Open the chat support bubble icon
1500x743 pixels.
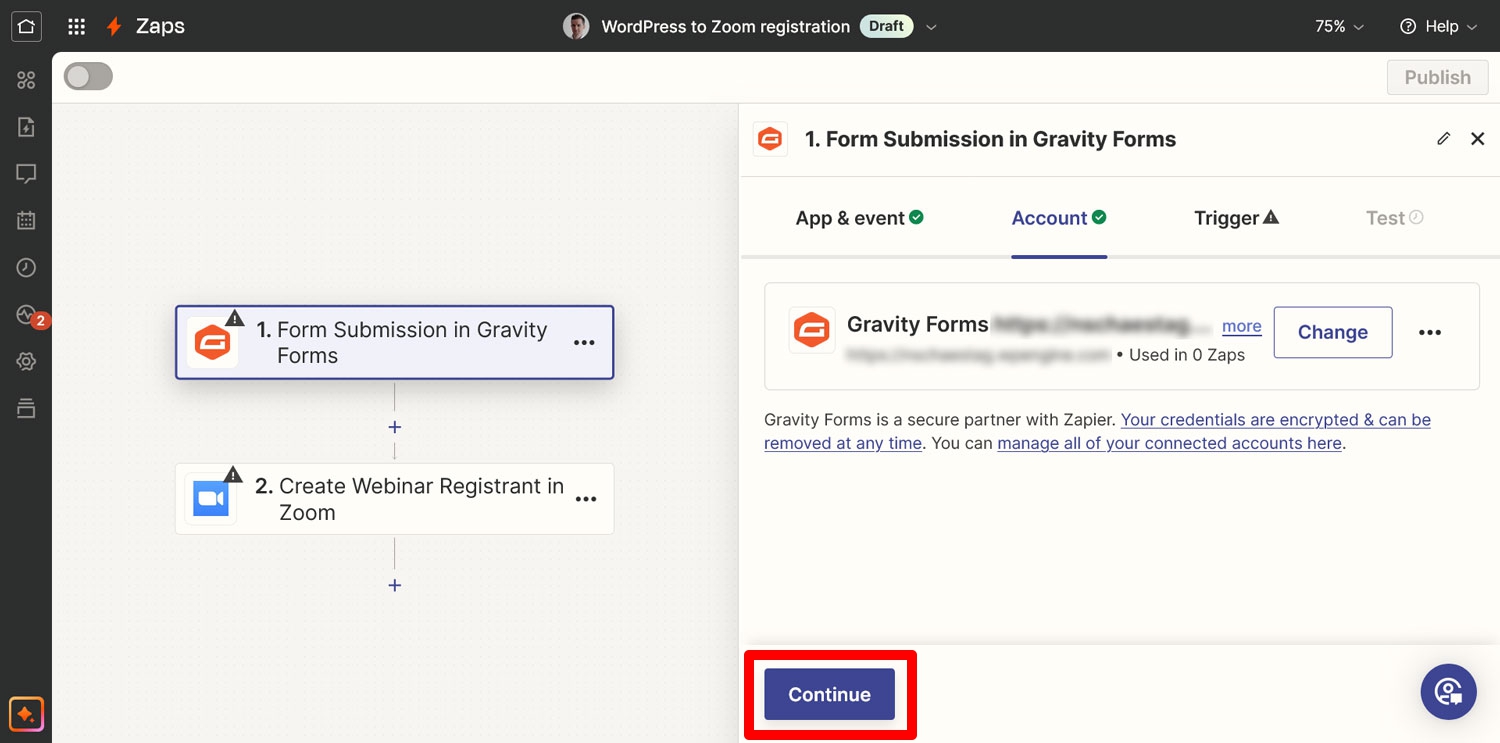tap(1448, 691)
